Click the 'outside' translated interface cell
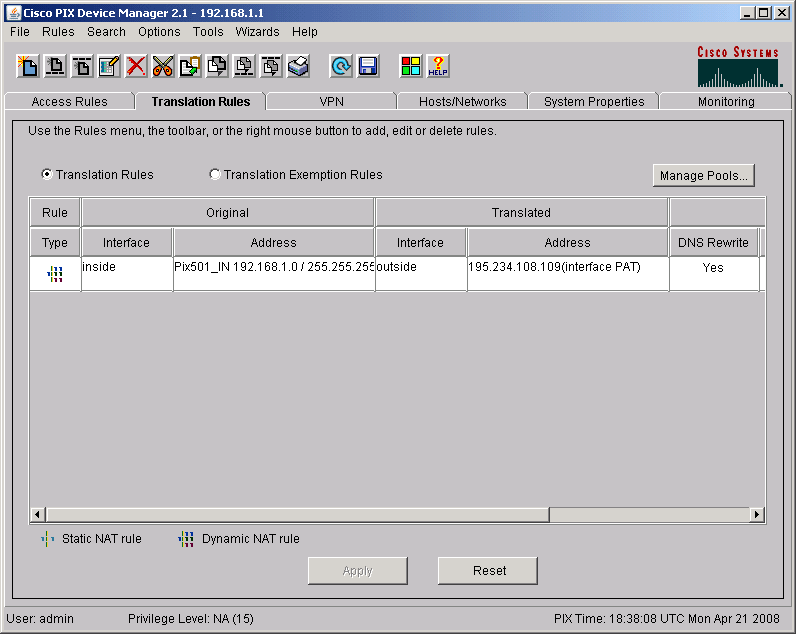 click(x=421, y=274)
